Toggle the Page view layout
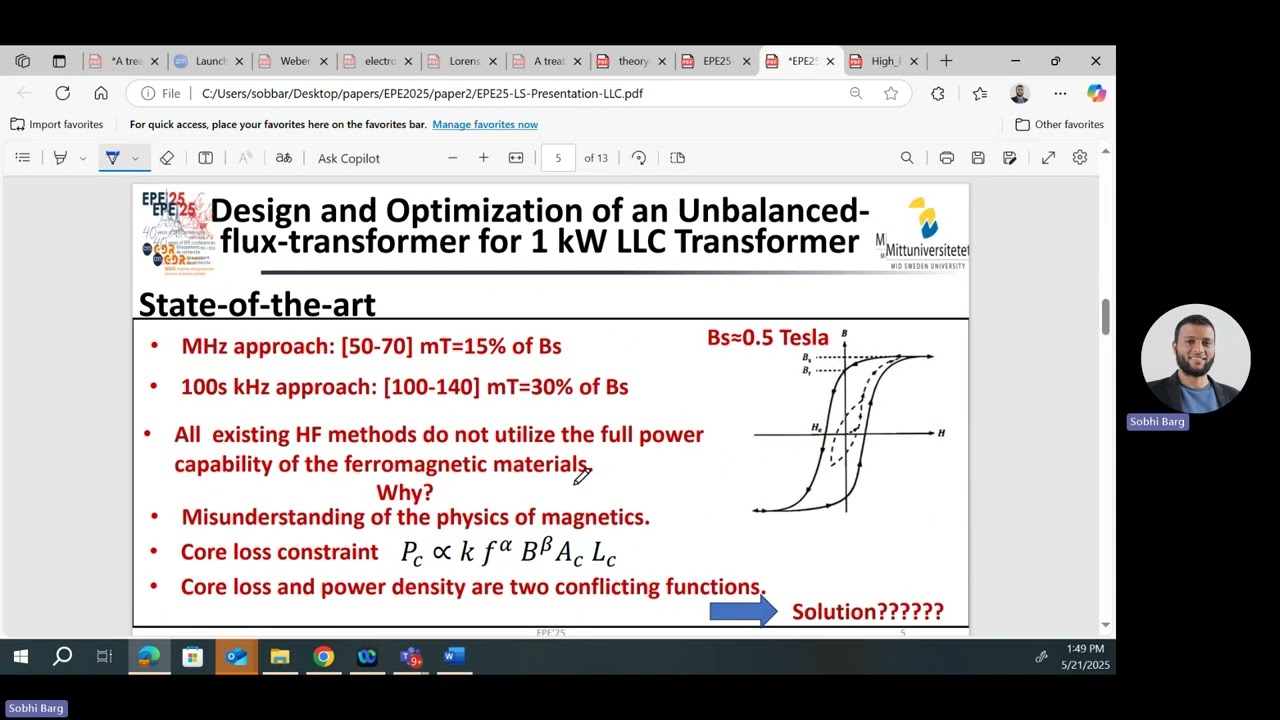Image resolution: width=1280 pixels, height=720 pixels. click(677, 158)
